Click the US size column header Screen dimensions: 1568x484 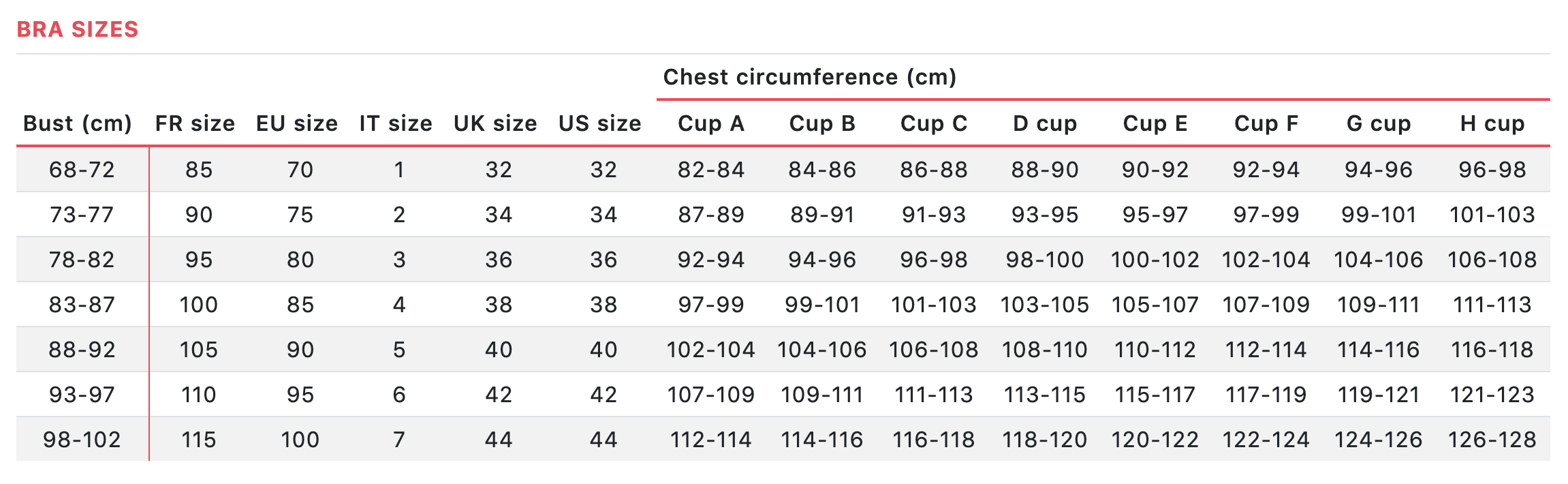point(600,123)
